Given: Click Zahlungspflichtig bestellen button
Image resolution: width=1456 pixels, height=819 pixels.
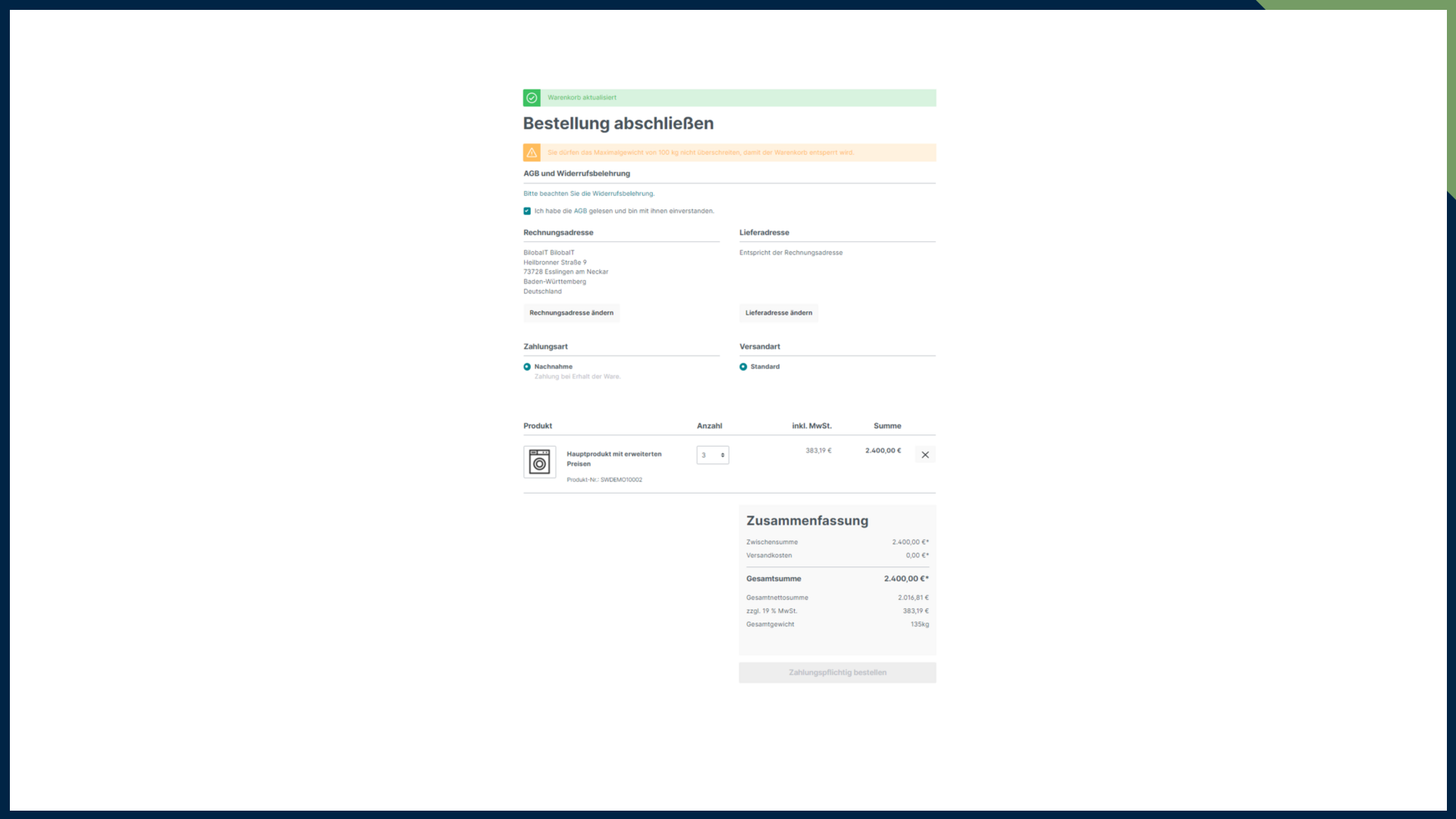Looking at the screenshot, I should tap(837, 673).
